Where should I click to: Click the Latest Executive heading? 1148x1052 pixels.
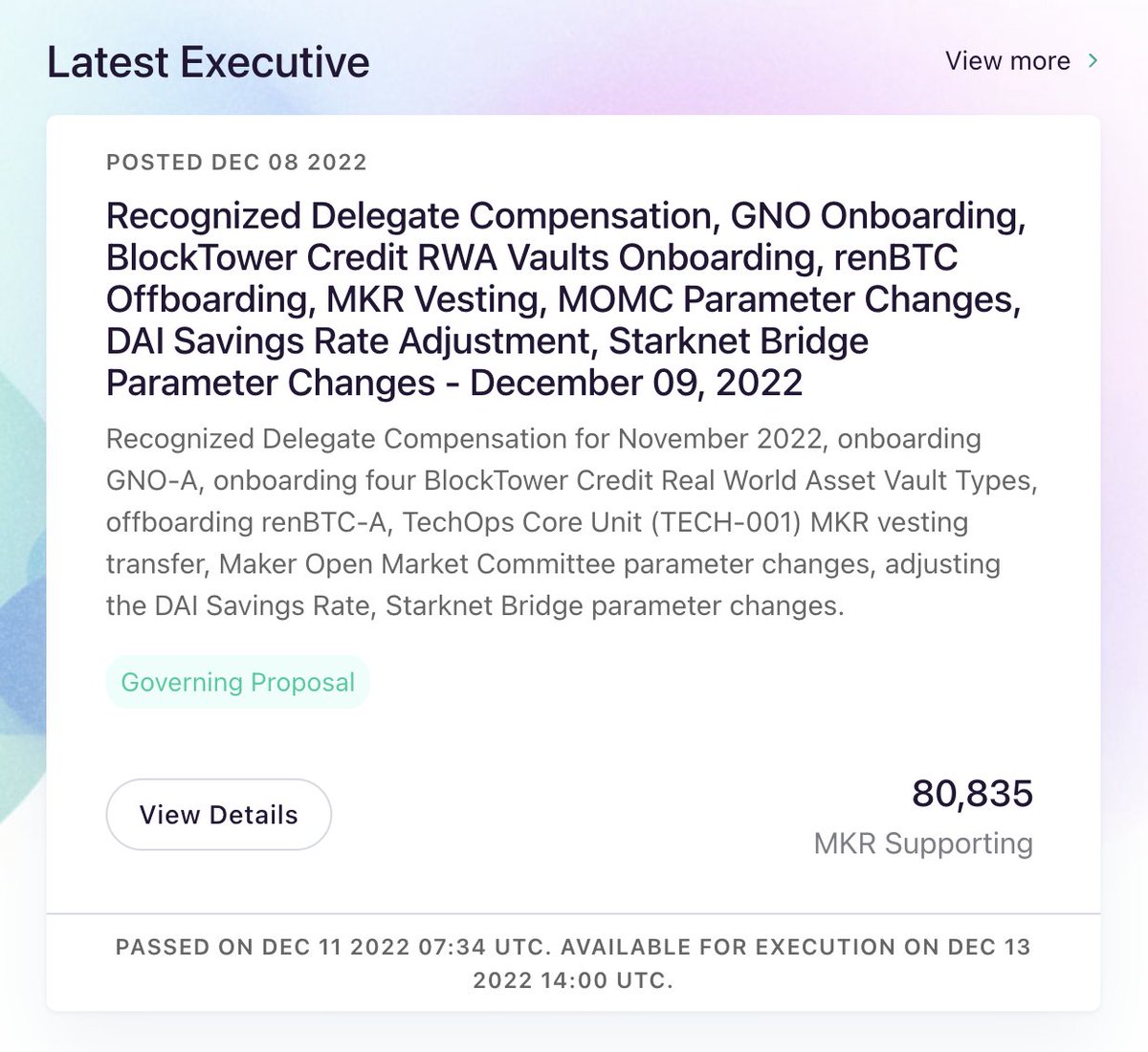tap(209, 62)
